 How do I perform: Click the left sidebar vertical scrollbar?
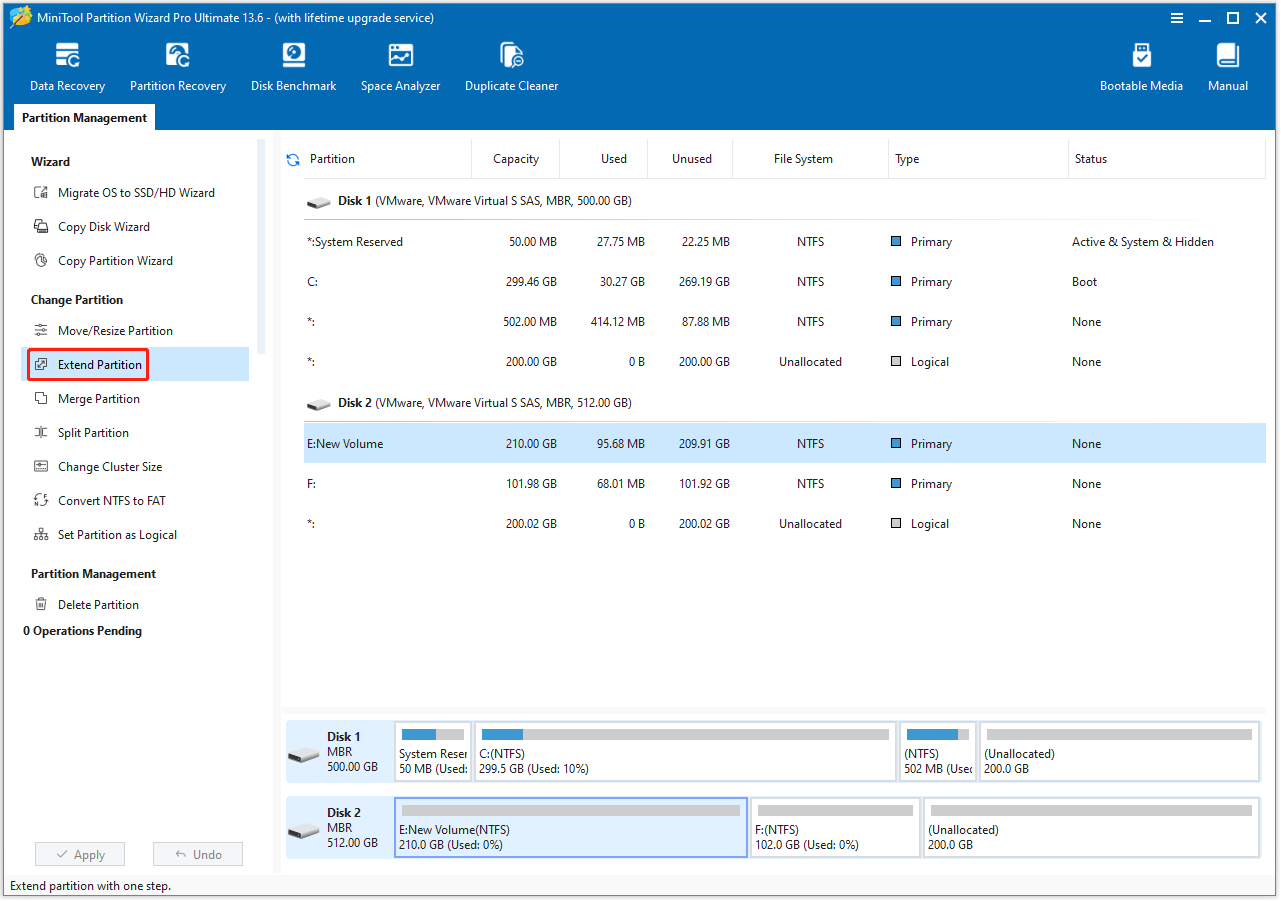pos(261,246)
